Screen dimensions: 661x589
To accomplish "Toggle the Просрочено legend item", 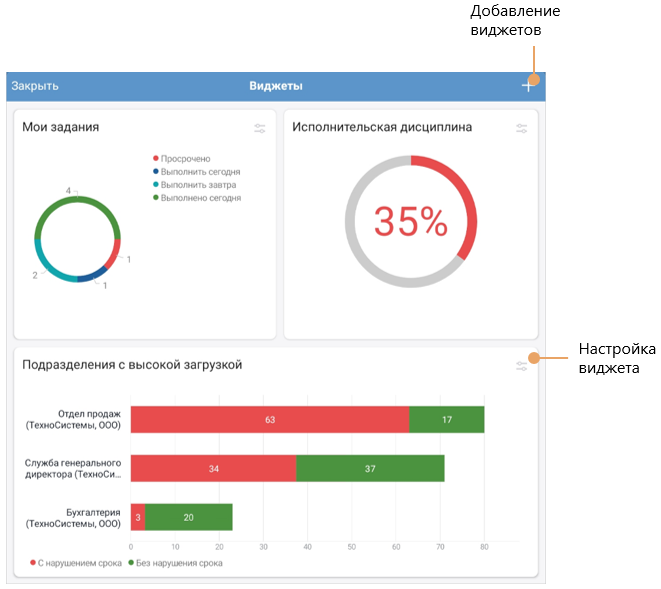I will pyautogui.click(x=181, y=159).
